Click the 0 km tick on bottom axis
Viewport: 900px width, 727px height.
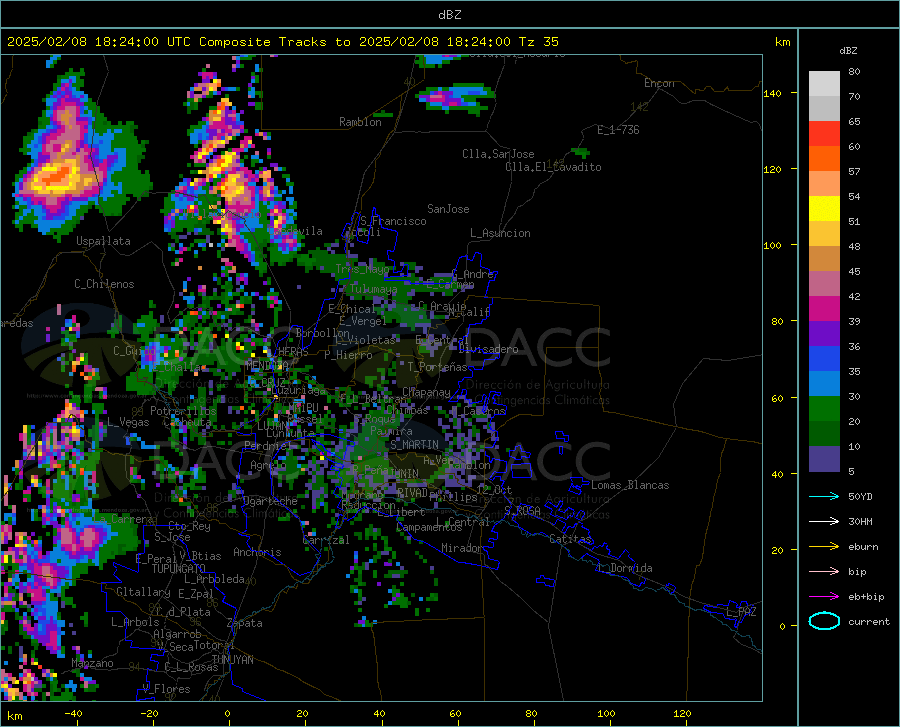click(x=228, y=714)
